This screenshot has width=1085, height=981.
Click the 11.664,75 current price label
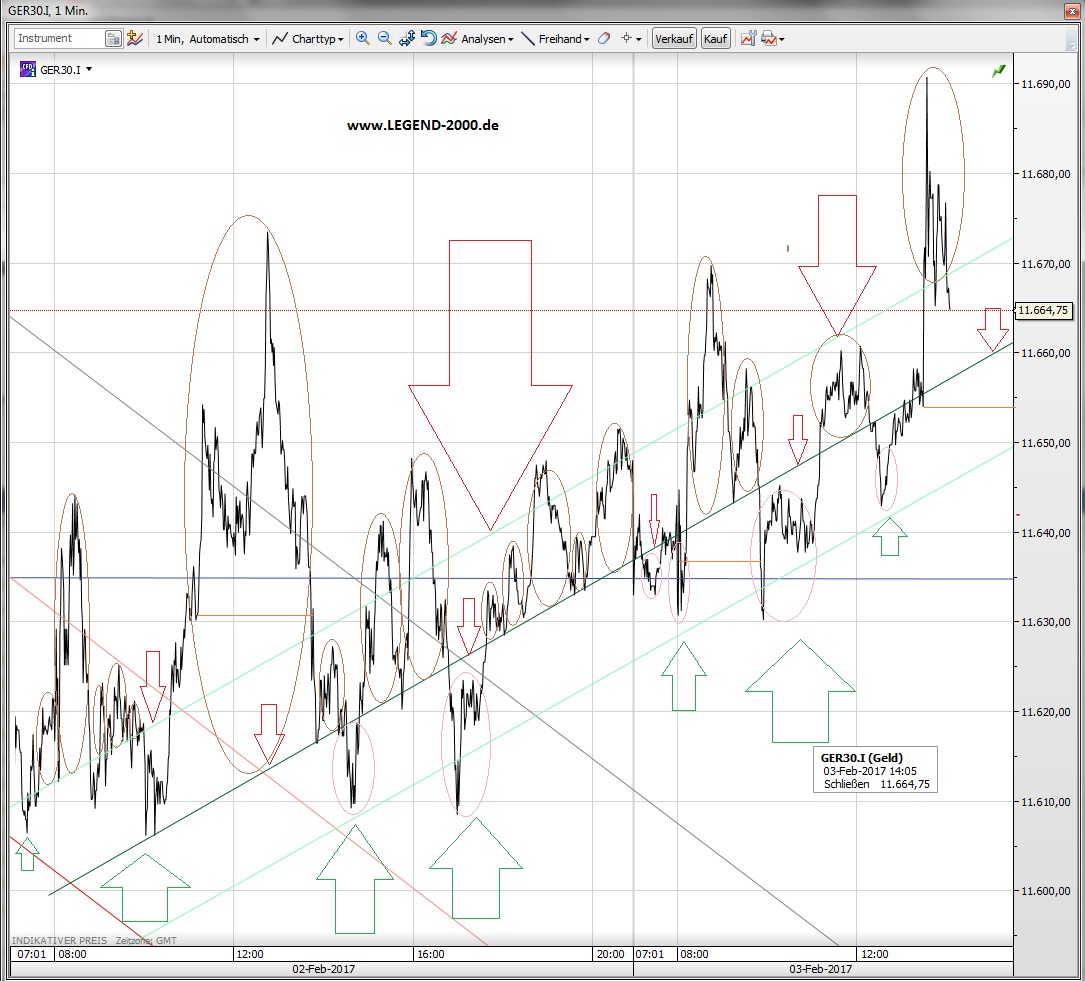[x=1043, y=311]
